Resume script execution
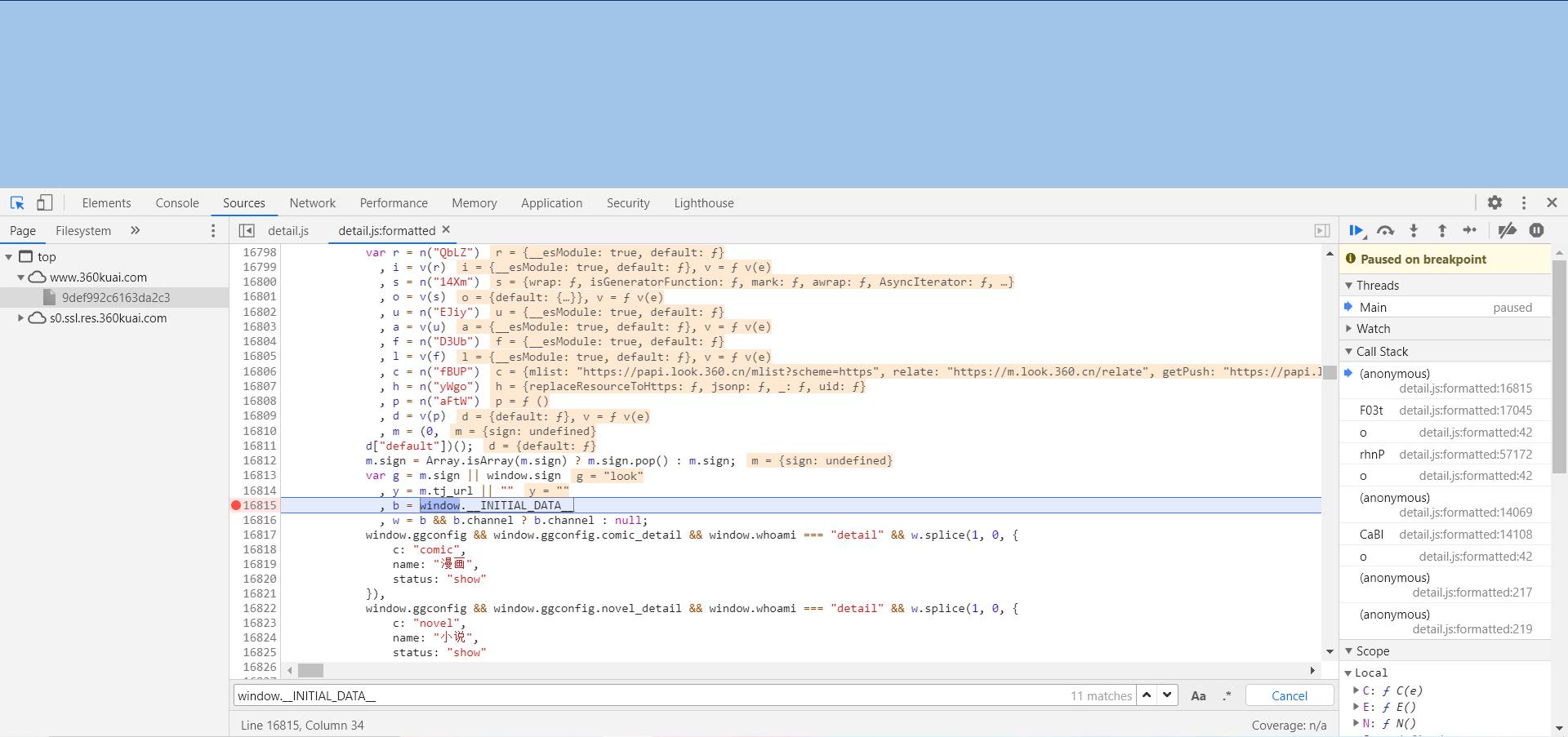The width and height of the screenshot is (1568, 737). (1357, 231)
